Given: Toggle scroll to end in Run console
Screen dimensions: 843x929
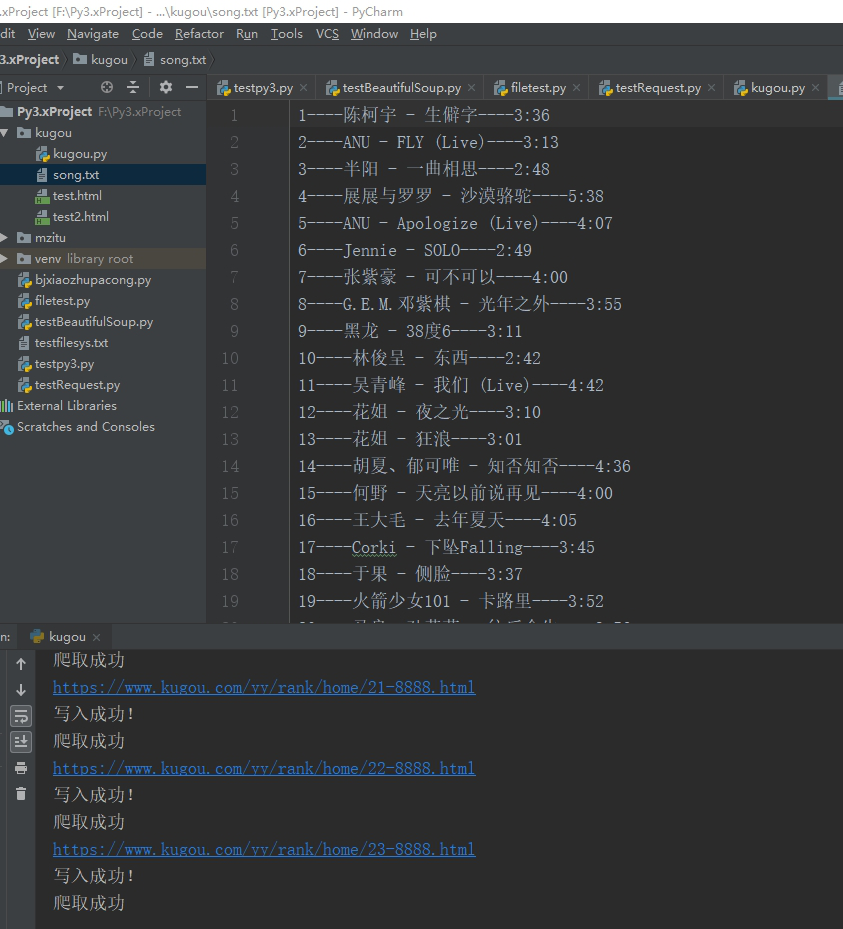Looking at the screenshot, I should click(21, 742).
